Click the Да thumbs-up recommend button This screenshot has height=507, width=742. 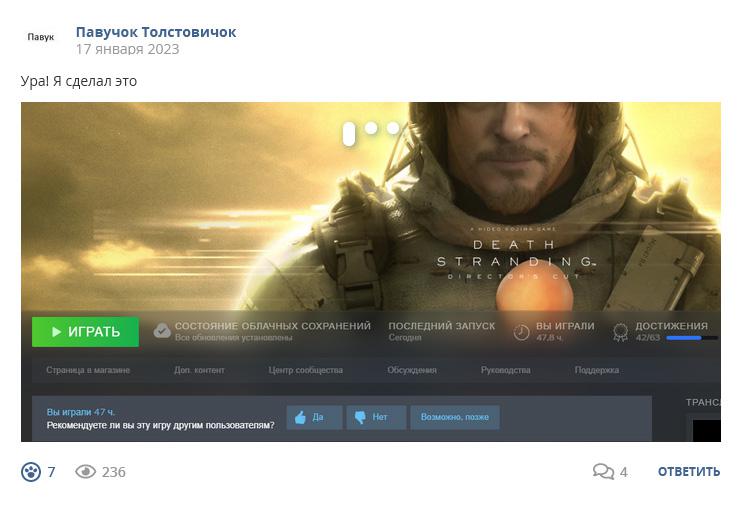pyautogui.click(x=314, y=418)
